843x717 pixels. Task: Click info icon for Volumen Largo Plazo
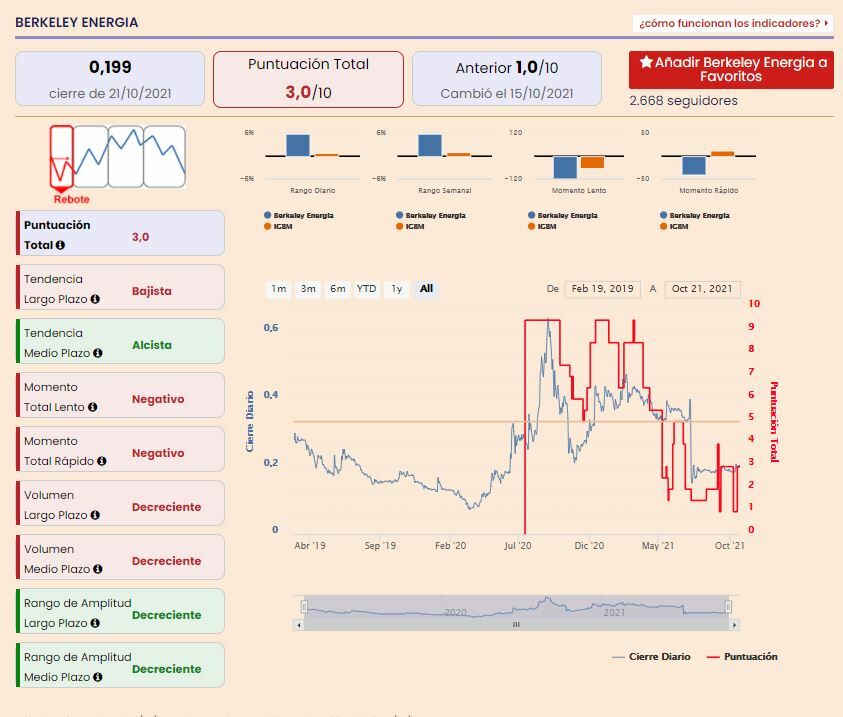95,515
